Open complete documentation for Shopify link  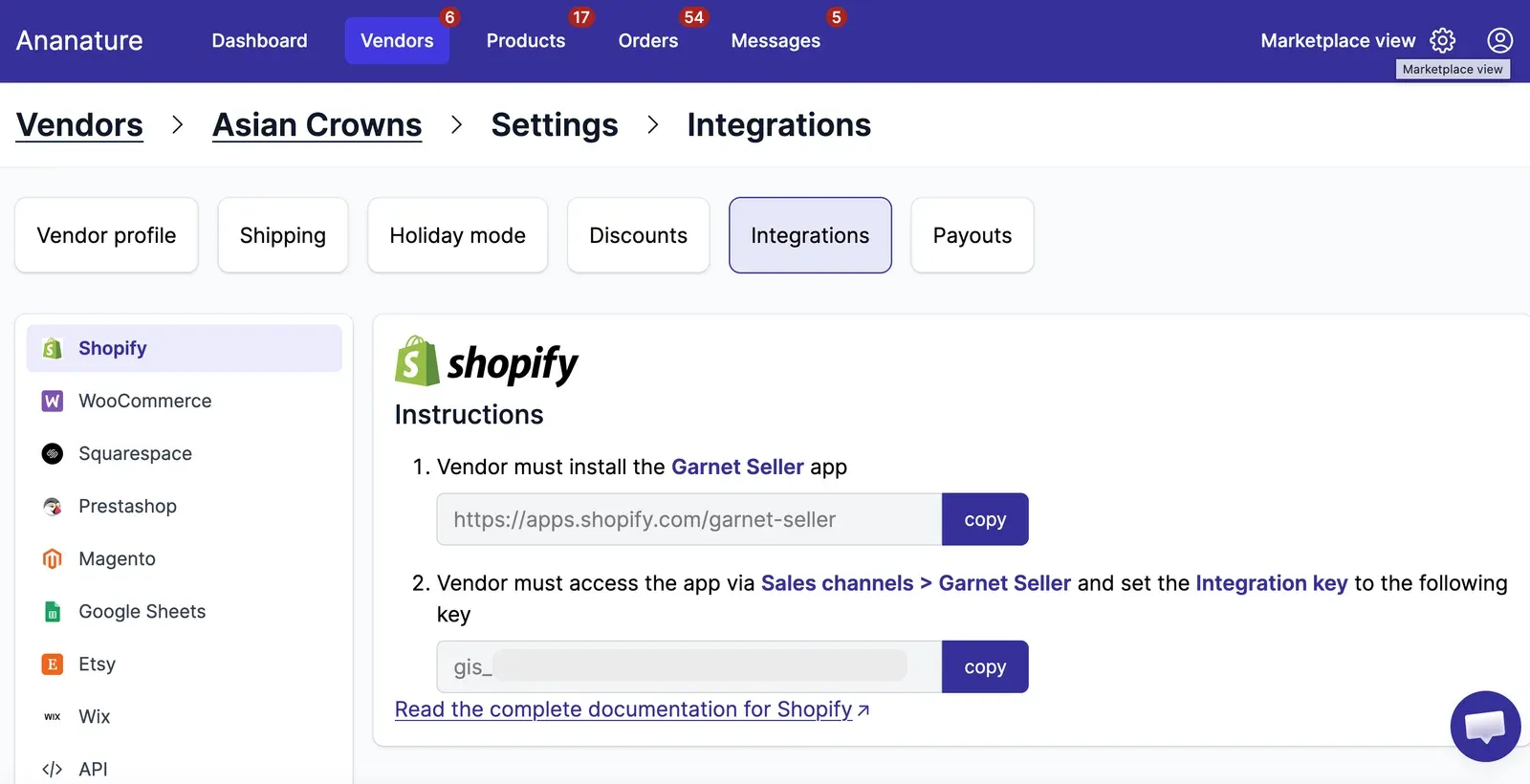[632, 709]
